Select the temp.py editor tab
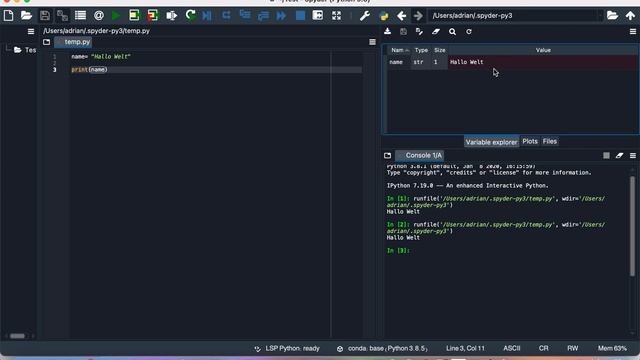Image resolution: width=640 pixels, height=360 pixels. [73, 42]
